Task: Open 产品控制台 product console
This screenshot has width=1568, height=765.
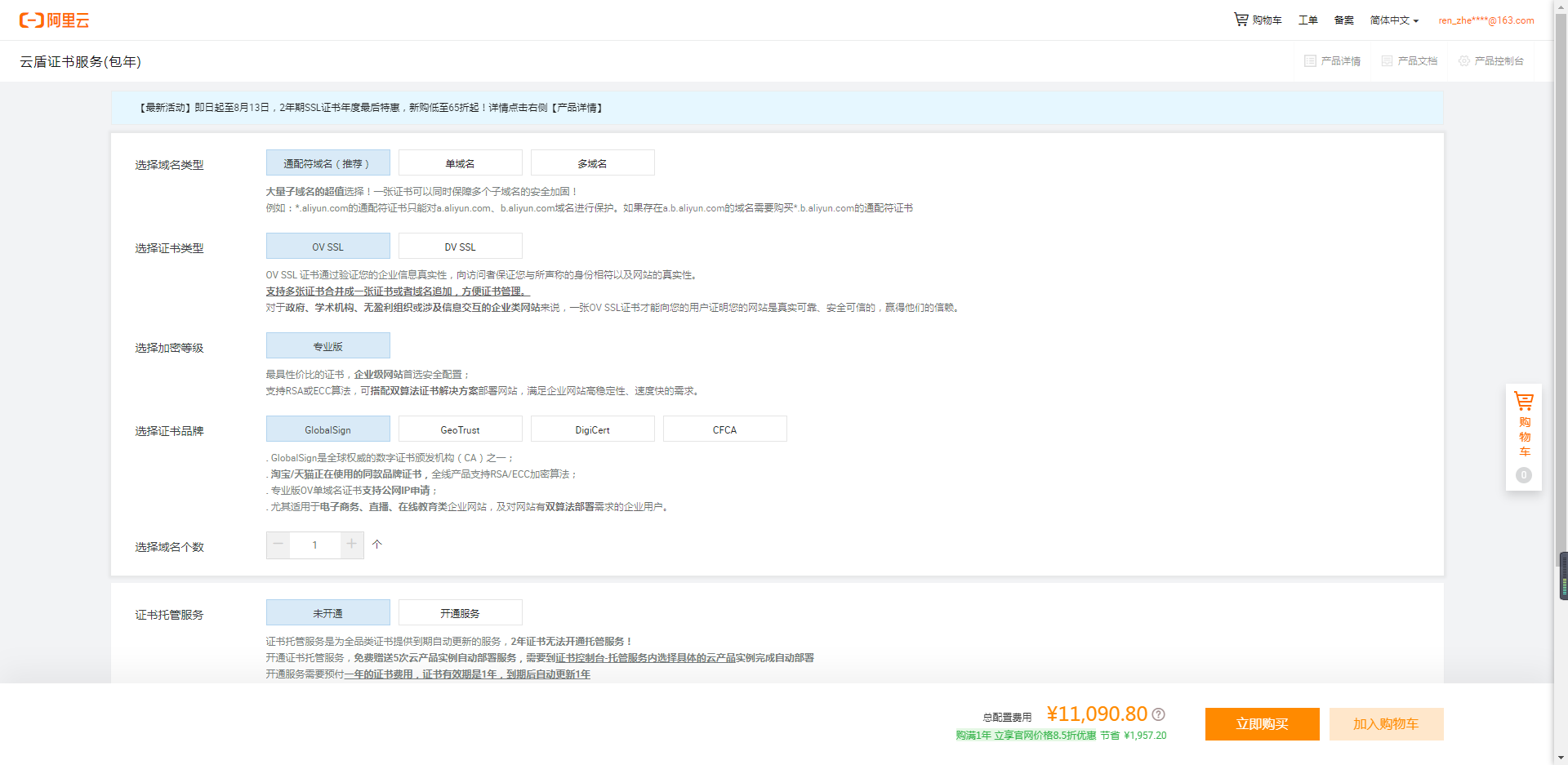Action: (x=1491, y=61)
